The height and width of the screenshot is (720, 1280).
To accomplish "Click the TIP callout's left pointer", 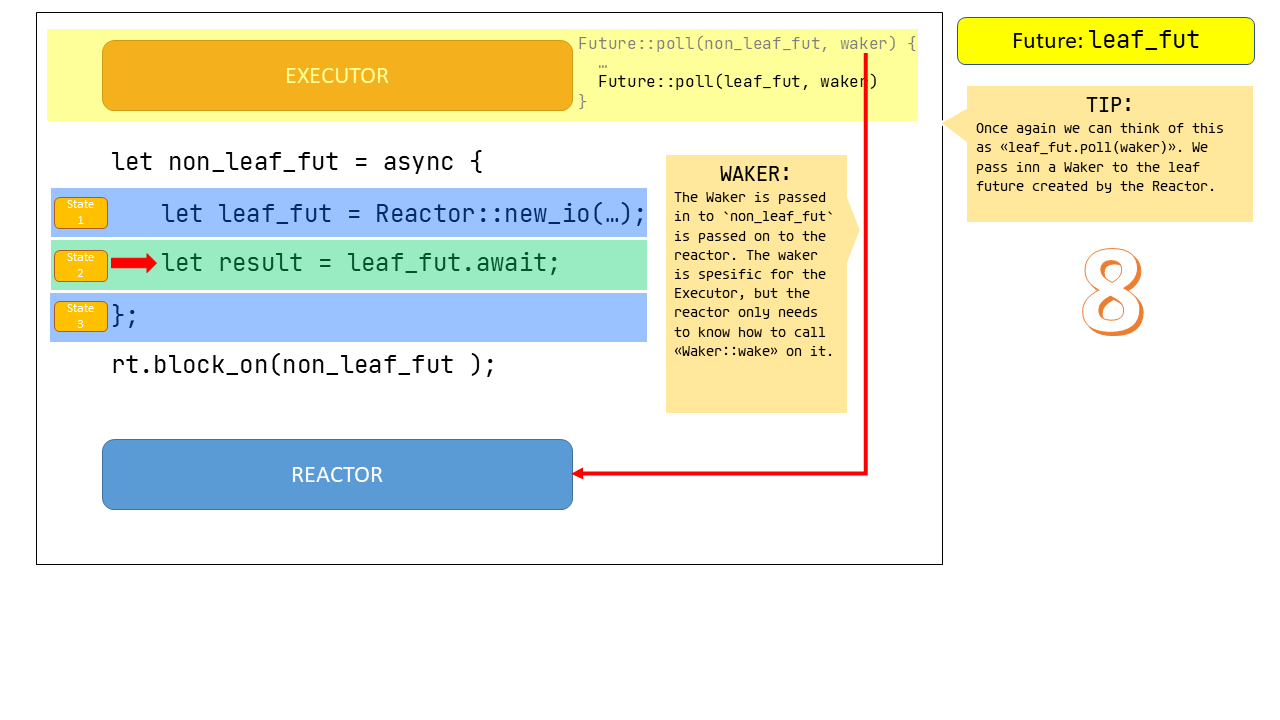I will (x=953, y=125).
